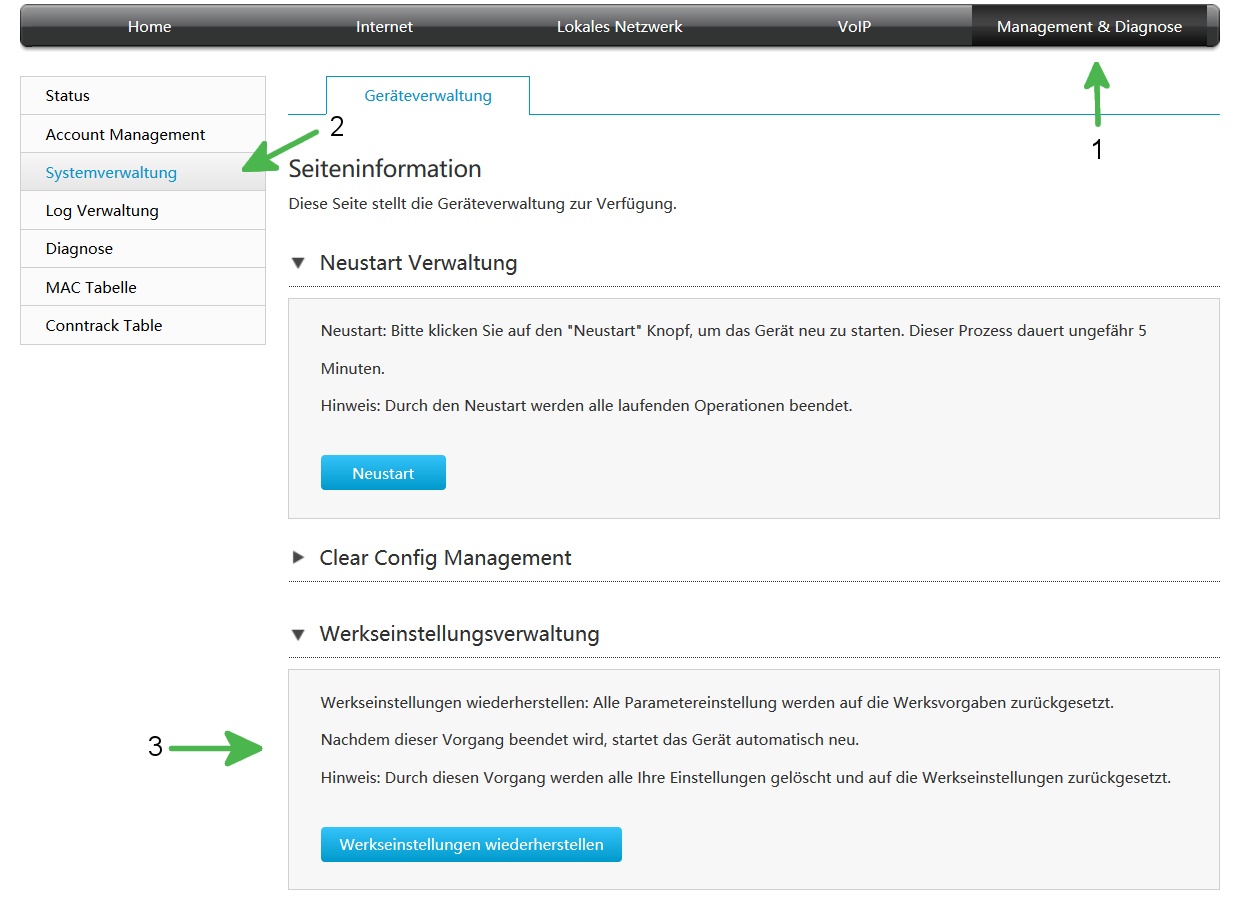Open Conntrack Table from sidebar
Viewport: 1238px width, 905px height.
[104, 325]
